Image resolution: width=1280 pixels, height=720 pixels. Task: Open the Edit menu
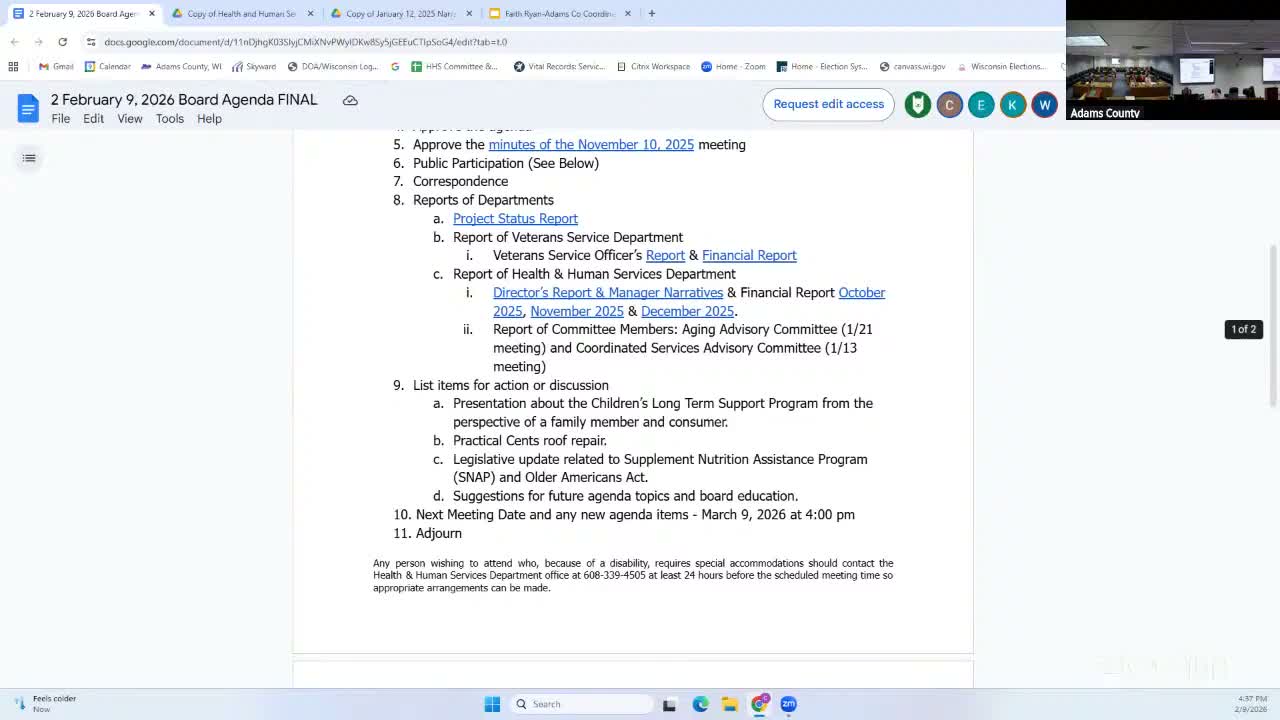[x=93, y=119]
